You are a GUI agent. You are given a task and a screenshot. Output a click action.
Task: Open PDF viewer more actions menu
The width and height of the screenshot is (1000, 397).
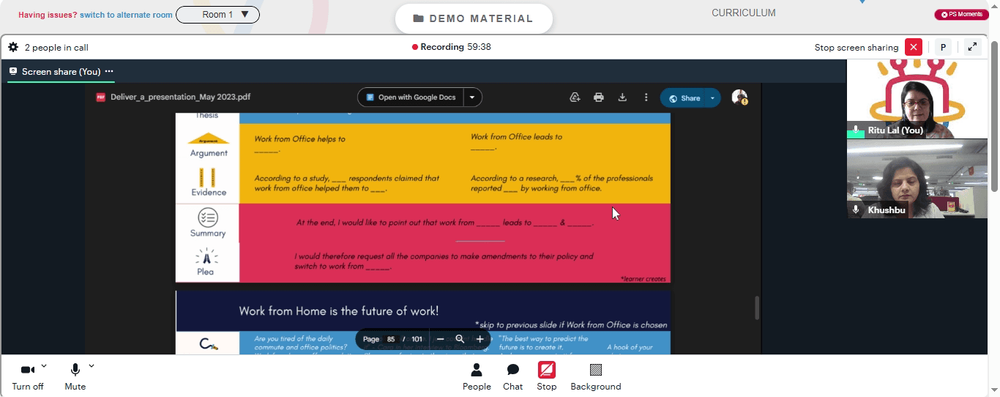pos(645,98)
